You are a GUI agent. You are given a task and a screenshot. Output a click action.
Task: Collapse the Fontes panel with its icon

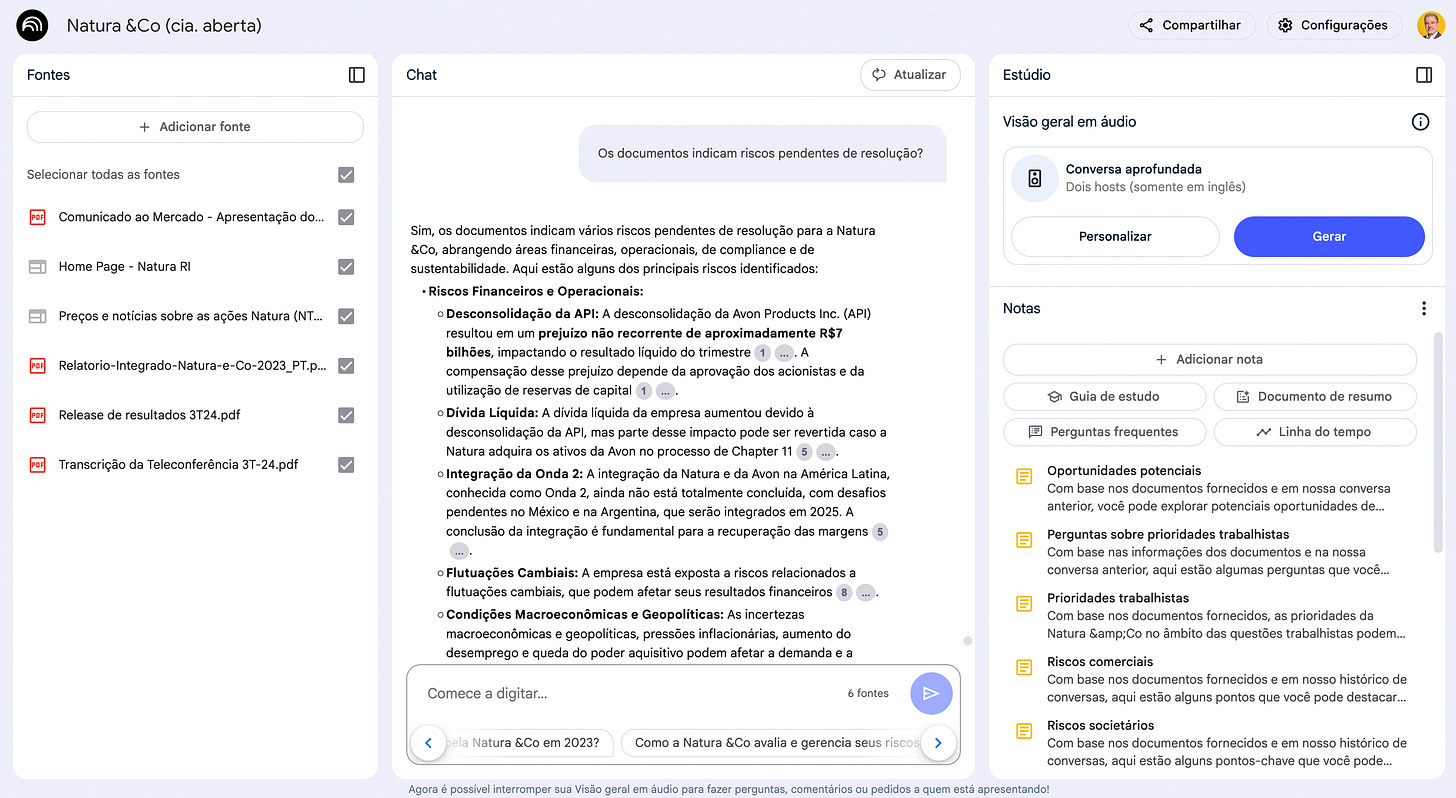[357, 75]
